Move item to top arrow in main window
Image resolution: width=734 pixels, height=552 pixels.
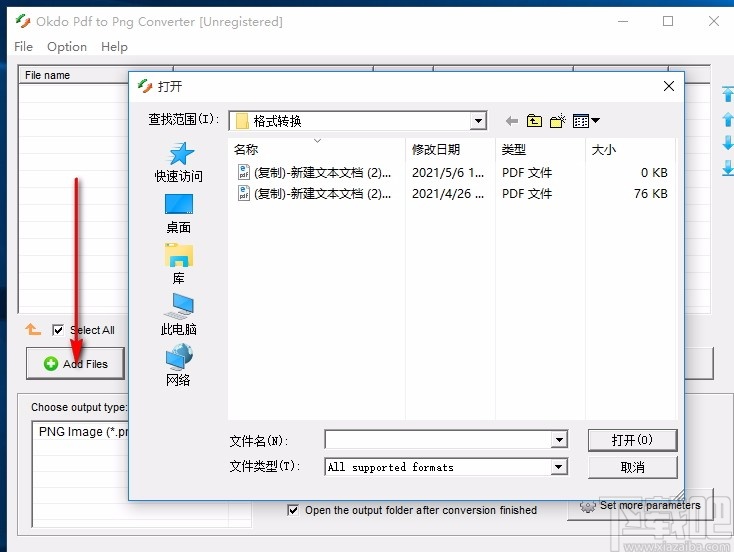[x=727, y=94]
